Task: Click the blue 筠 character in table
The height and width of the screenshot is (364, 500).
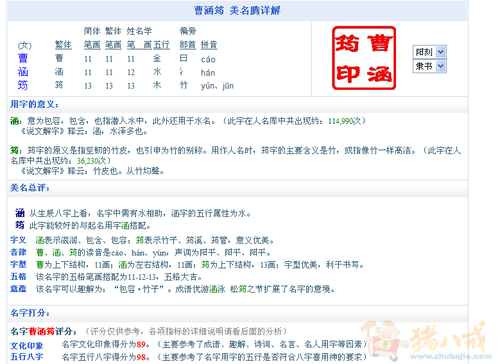Action: 23,85
